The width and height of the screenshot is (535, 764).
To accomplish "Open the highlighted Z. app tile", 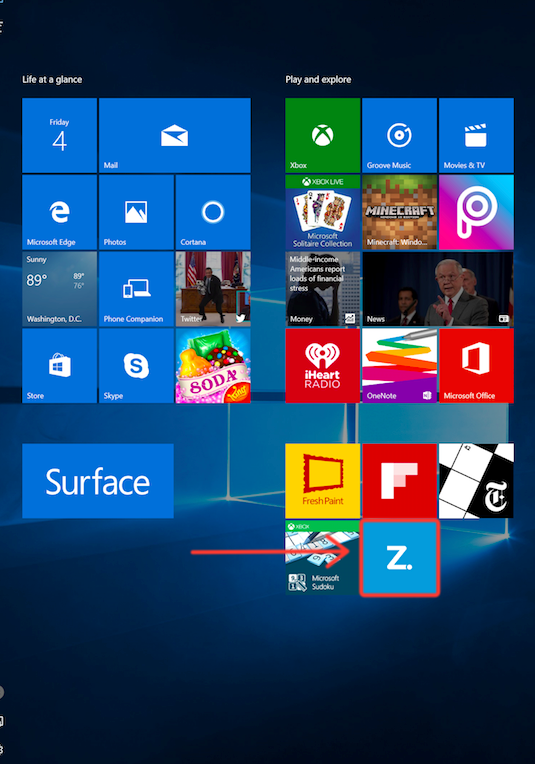I will click(x=400, y=558).
